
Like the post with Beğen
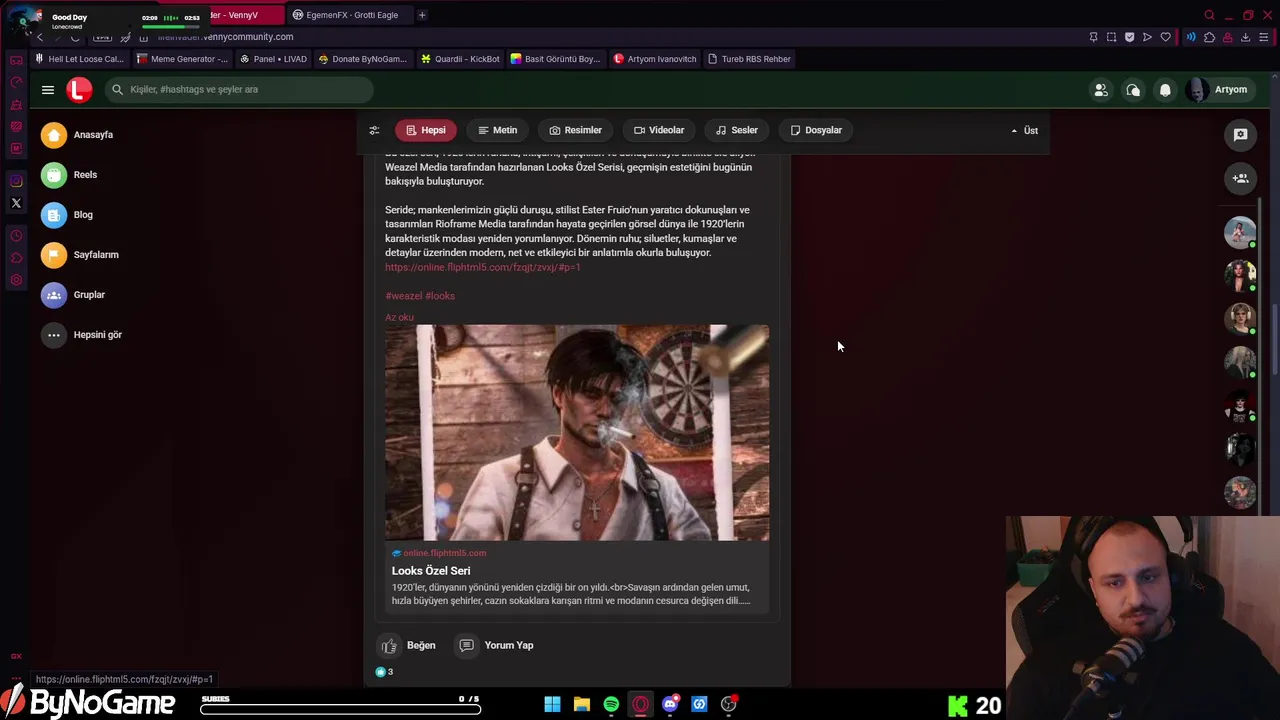tap(408, 646)
